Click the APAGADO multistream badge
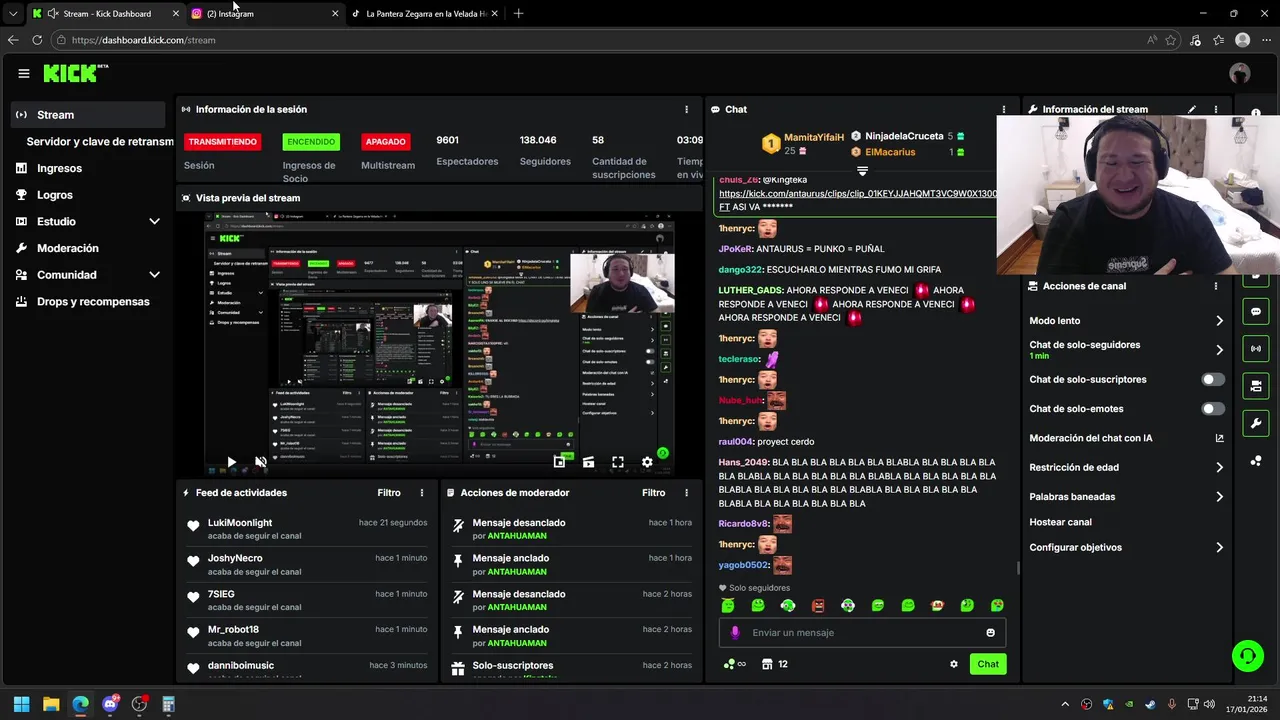Image resolution: width=1280 pixels, height=720 pixels. point(385,142)
